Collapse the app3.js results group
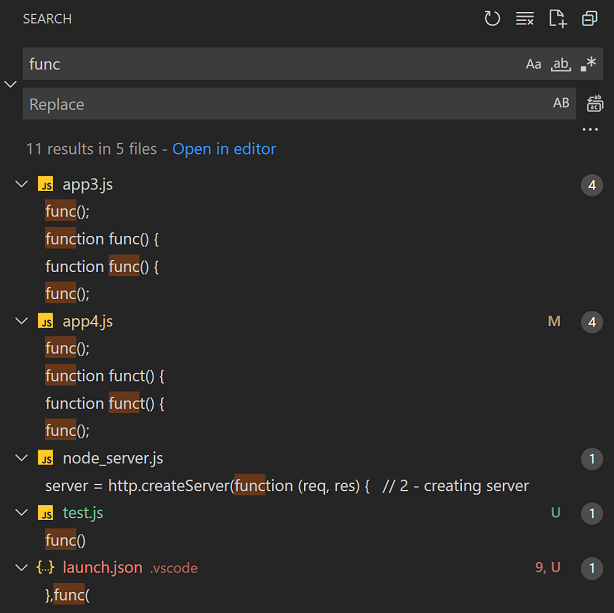The height and width of the screenshot is (613, 614). [22, 184]
